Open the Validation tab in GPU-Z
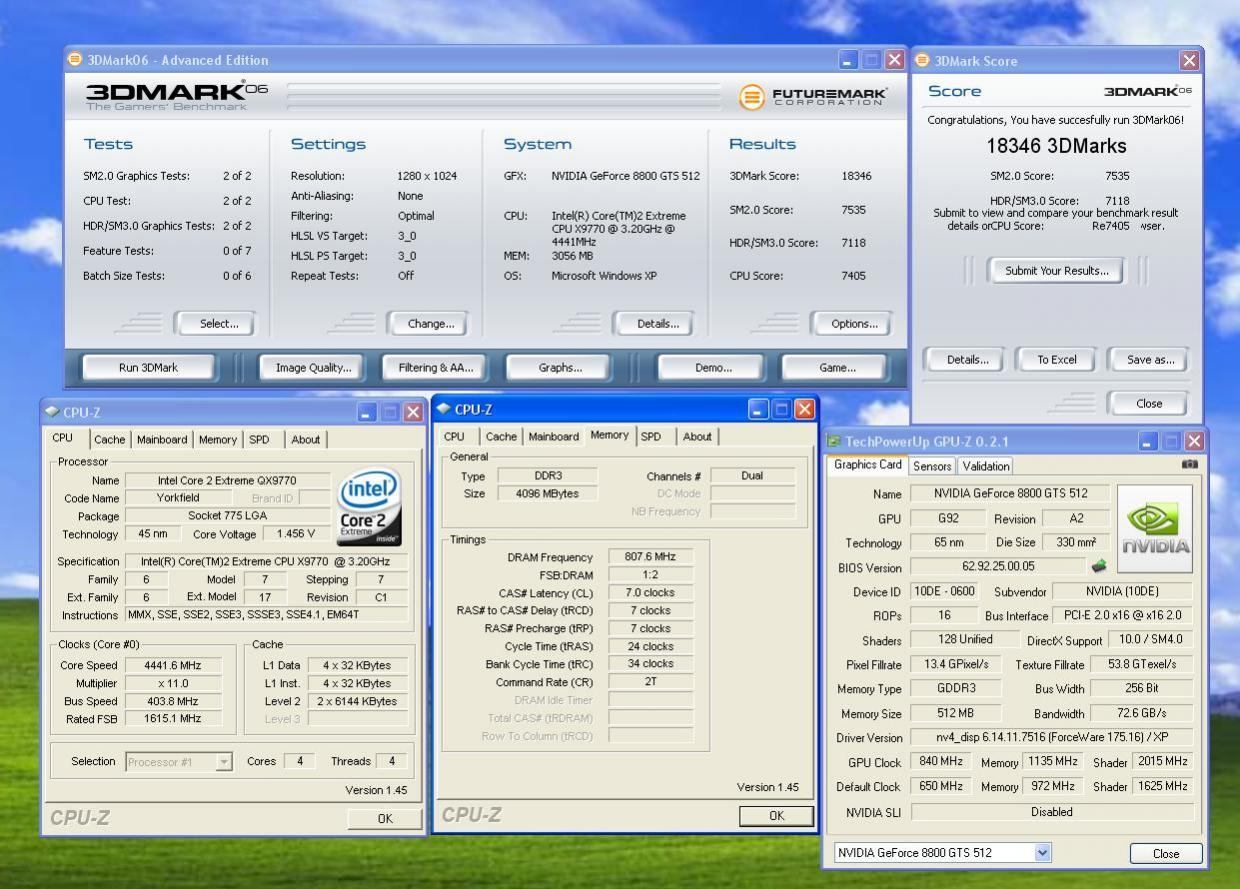The image size is (1240, 889). coord(985,466)
